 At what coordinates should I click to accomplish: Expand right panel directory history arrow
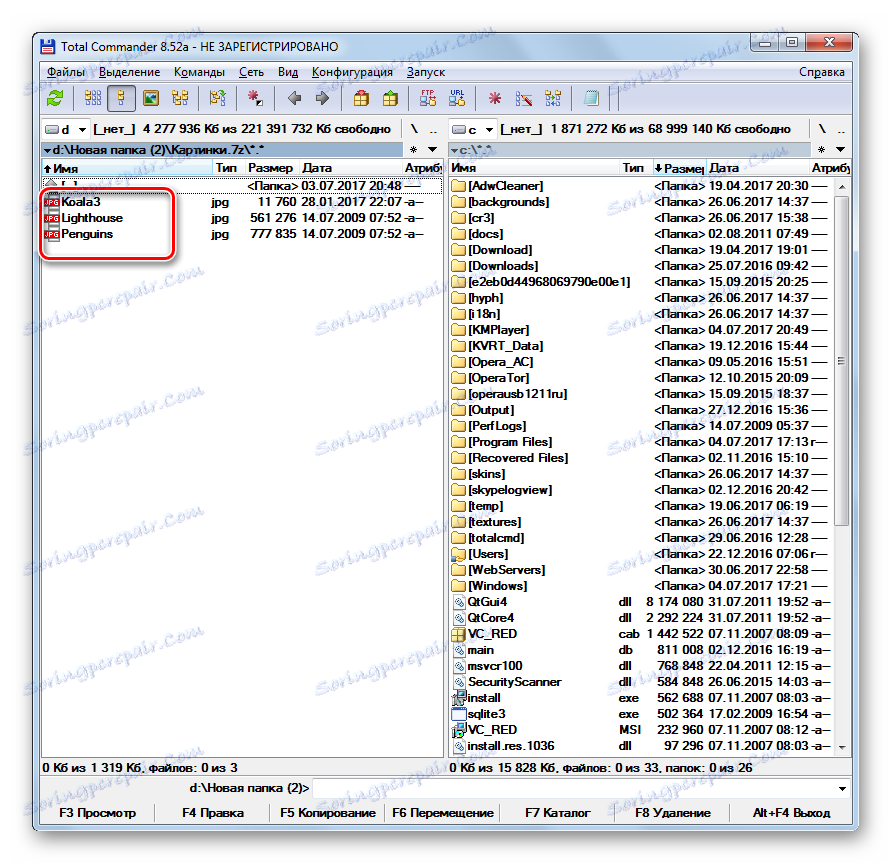coord(840,150)
